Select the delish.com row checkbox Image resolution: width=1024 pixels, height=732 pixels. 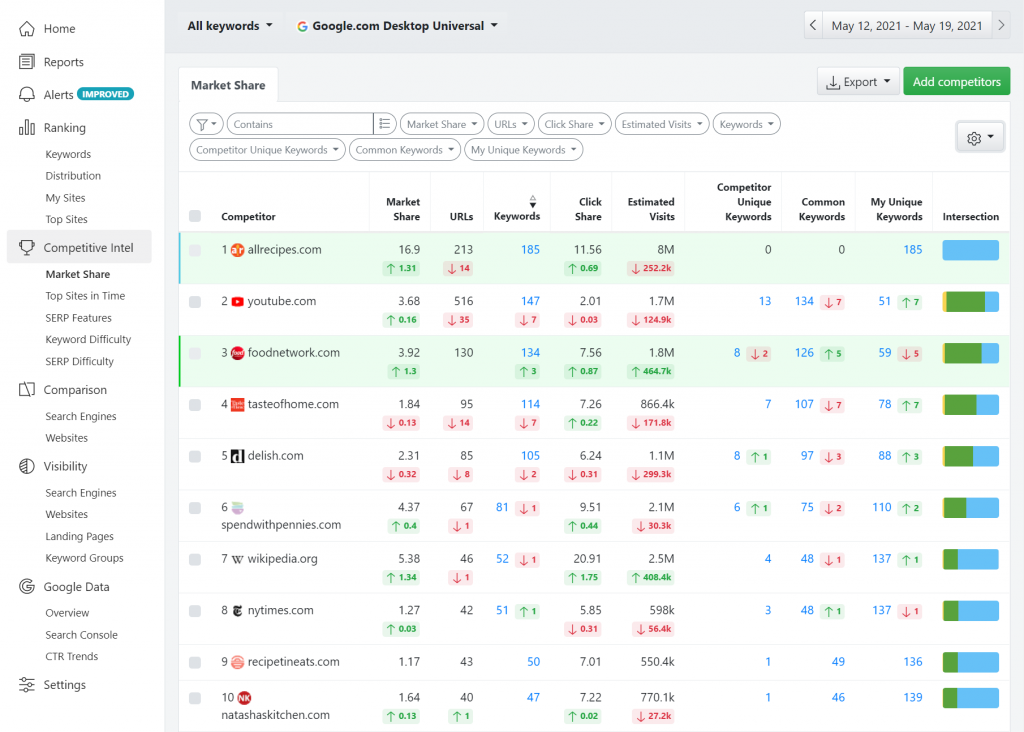pyautogui.click(x=195, y=456)
